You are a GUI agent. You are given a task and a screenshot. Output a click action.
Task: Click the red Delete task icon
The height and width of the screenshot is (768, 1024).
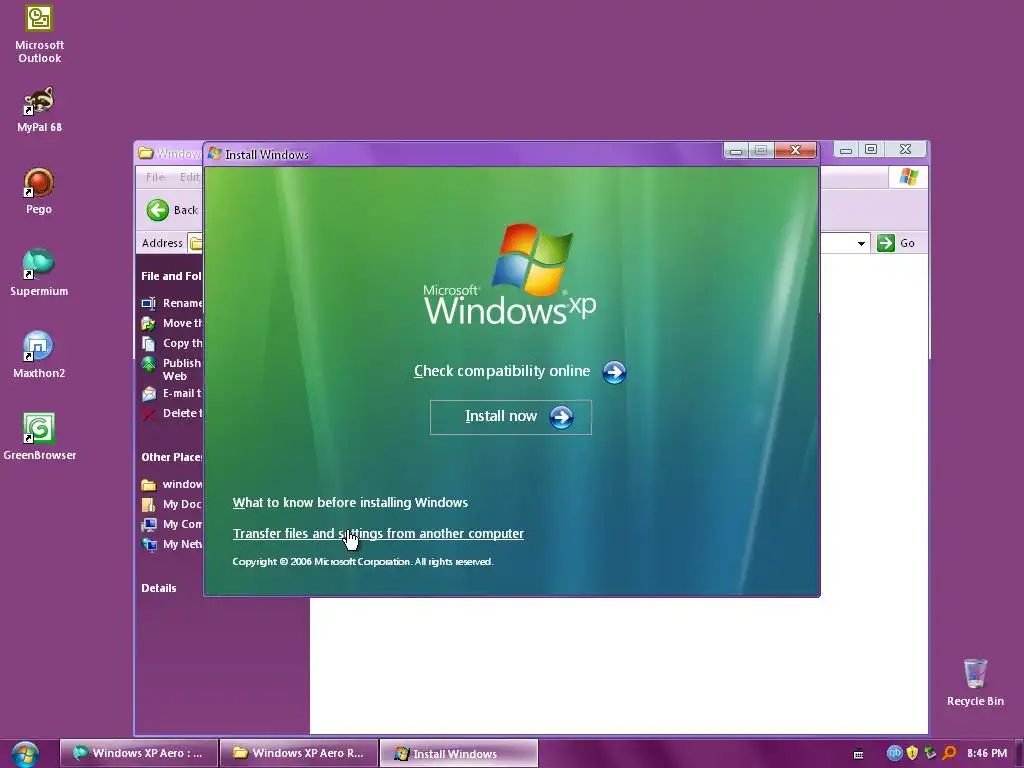point(149,414)
